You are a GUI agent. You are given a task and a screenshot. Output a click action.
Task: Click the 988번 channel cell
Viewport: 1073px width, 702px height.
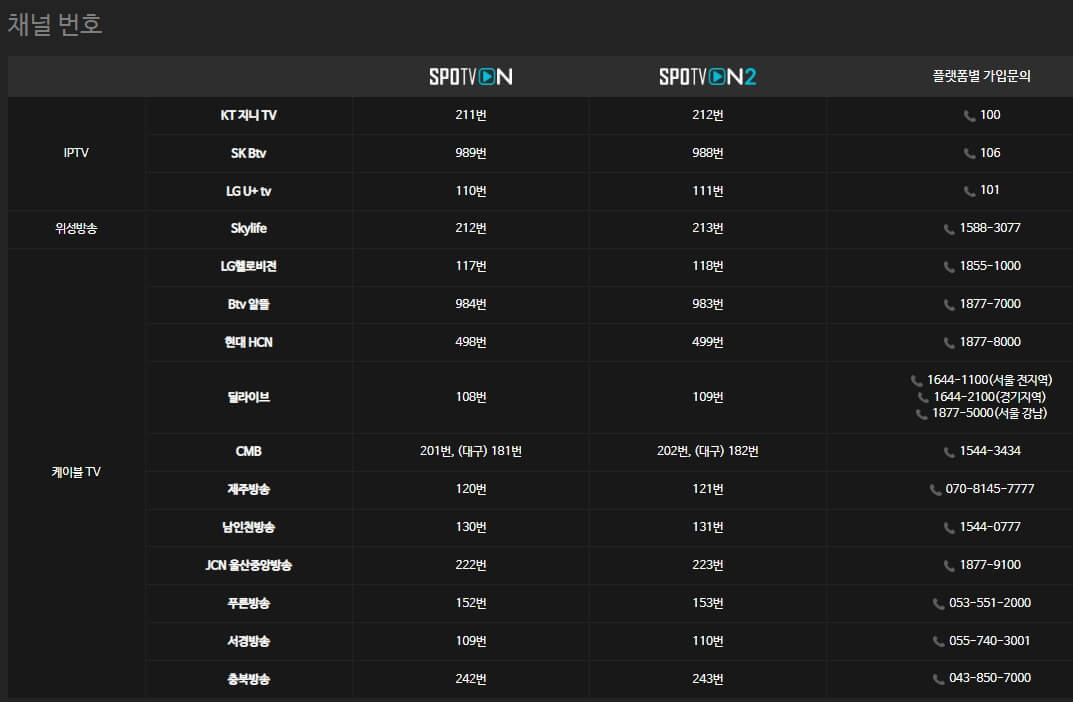point(708,153)
